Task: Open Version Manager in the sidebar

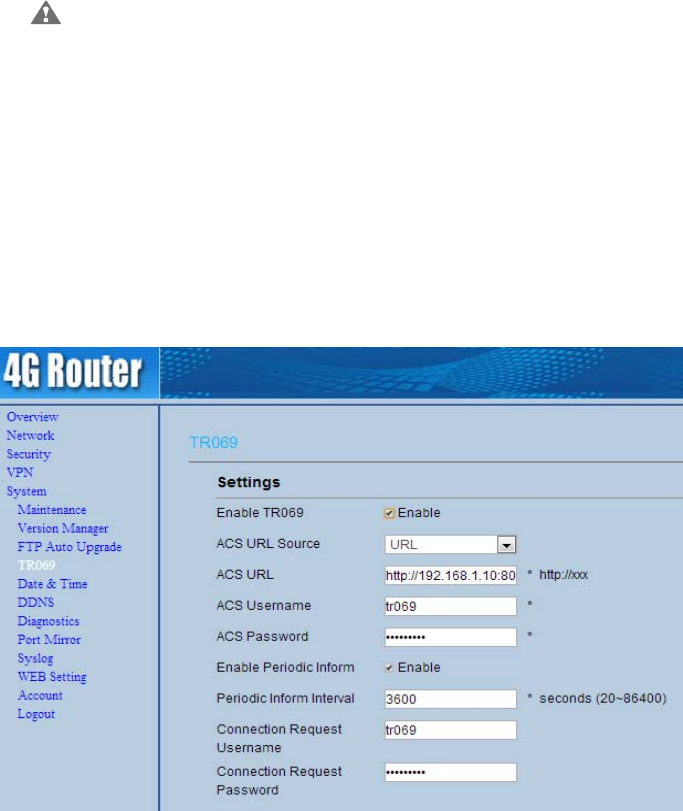Action: point(63,529)
